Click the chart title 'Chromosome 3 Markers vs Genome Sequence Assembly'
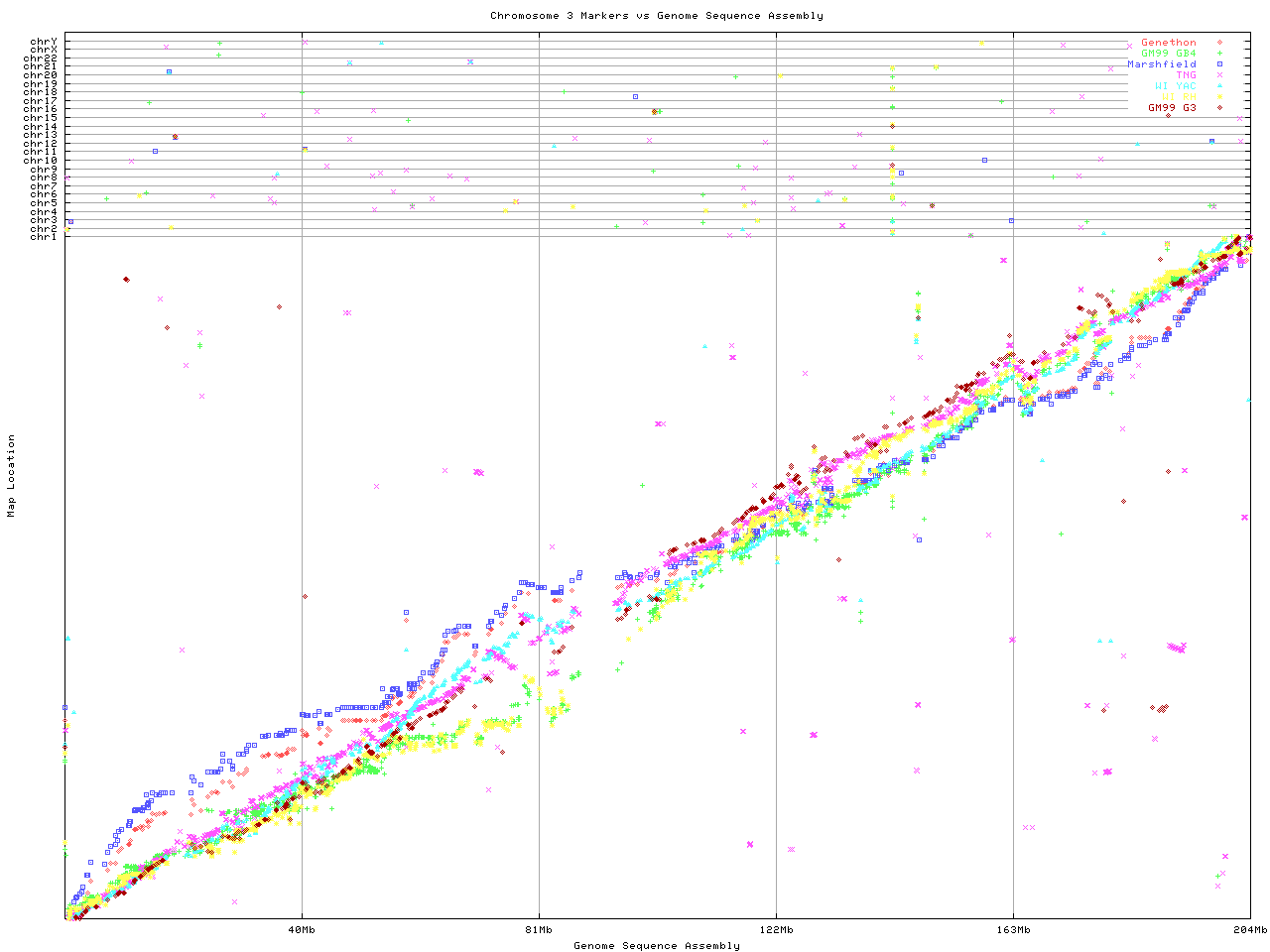Viewport: 1270px width, 952px height. point(656,16)
